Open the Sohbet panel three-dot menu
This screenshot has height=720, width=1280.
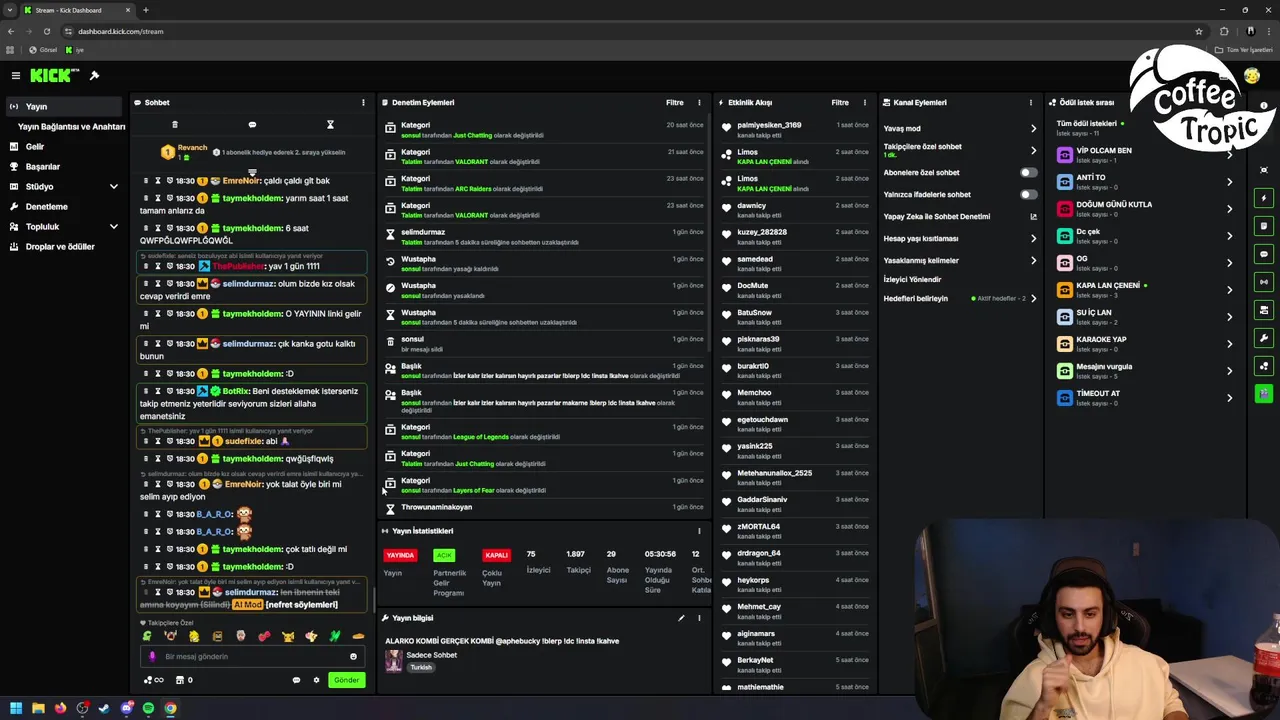(363, 102)
